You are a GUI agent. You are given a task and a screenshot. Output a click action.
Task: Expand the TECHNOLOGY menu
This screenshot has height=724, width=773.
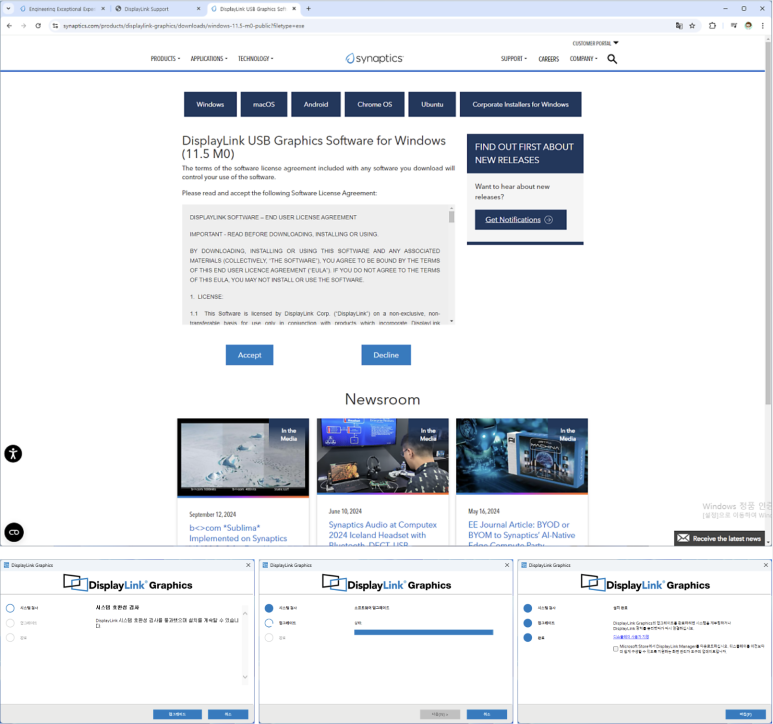(255, 59)
